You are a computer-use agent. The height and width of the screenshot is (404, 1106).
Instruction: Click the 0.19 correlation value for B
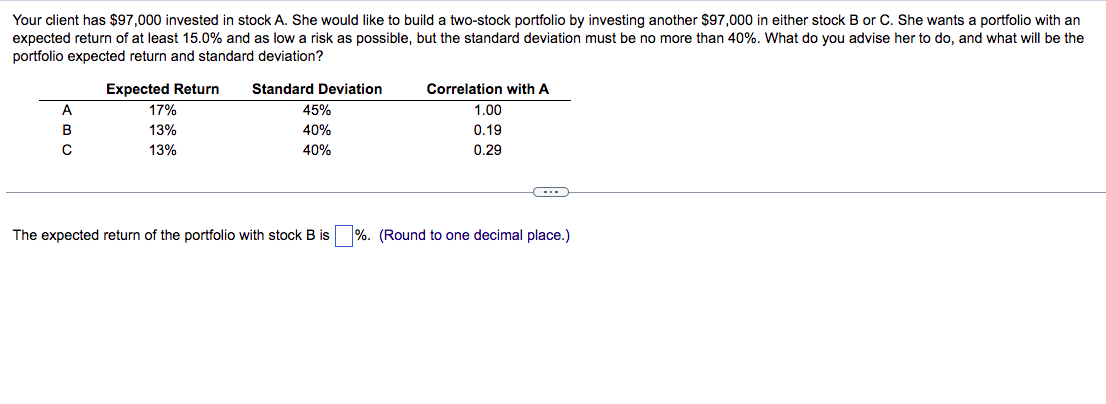(488, 130)
